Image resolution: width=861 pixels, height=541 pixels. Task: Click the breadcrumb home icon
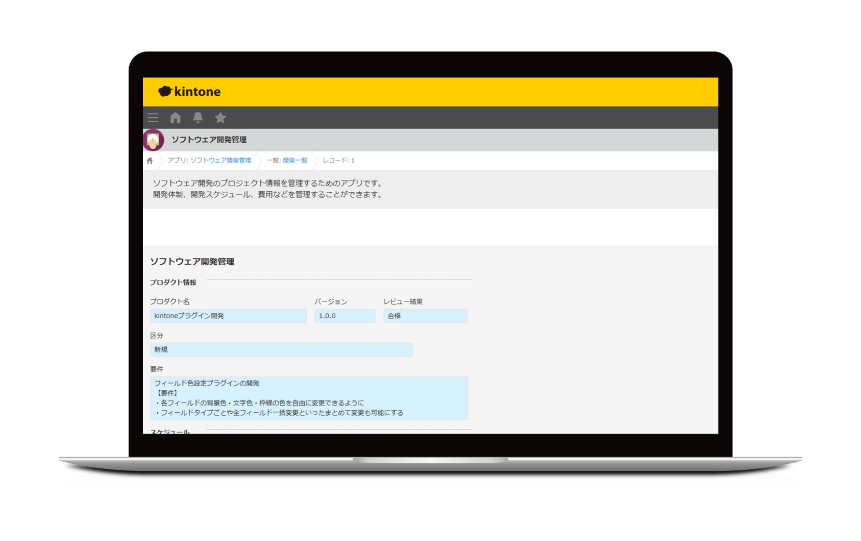[150, 160]
